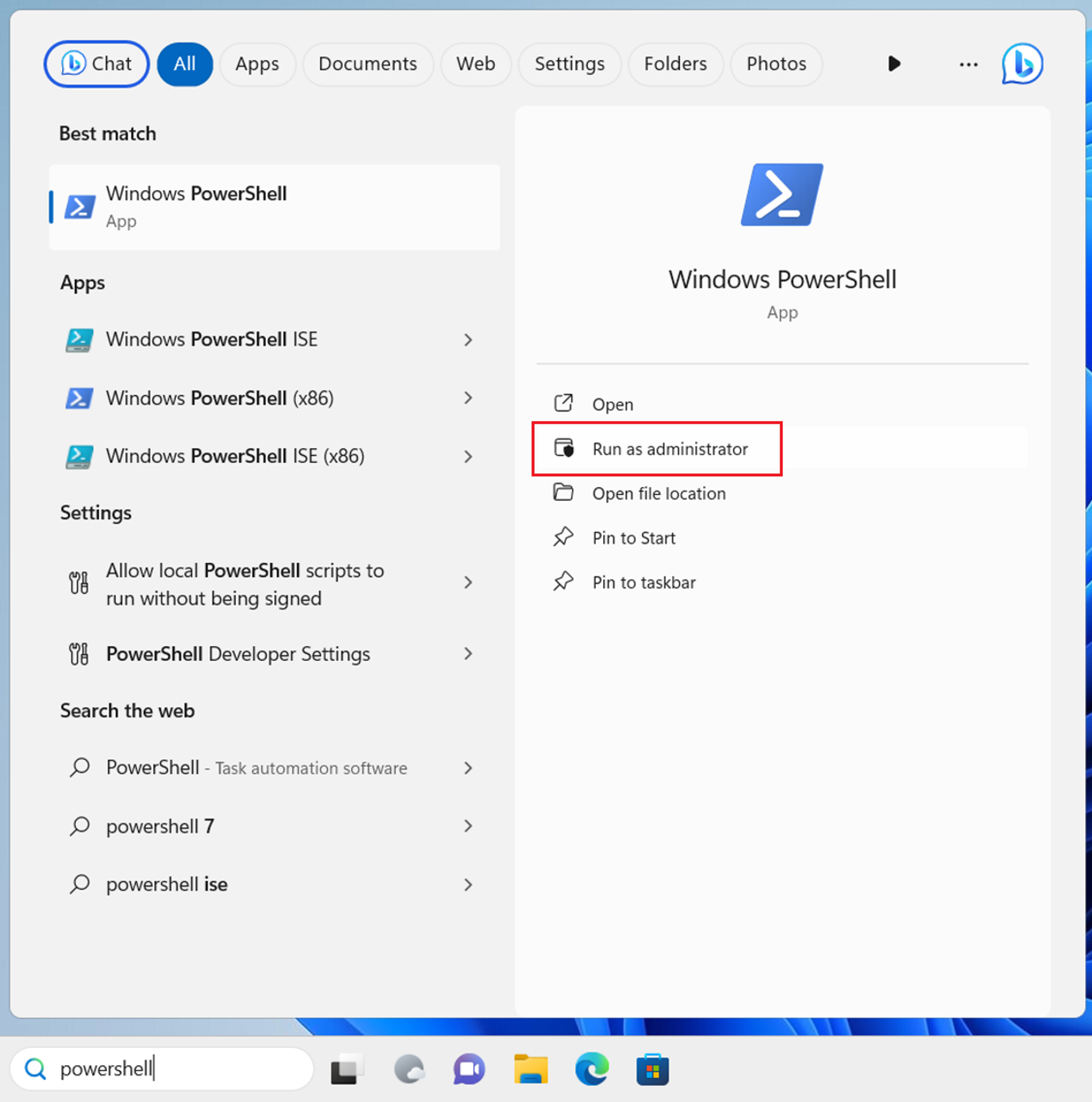1092x1102 pixels.
Task: Expand the Allow local PowerShell scripts entry
Action: (468, 582)
